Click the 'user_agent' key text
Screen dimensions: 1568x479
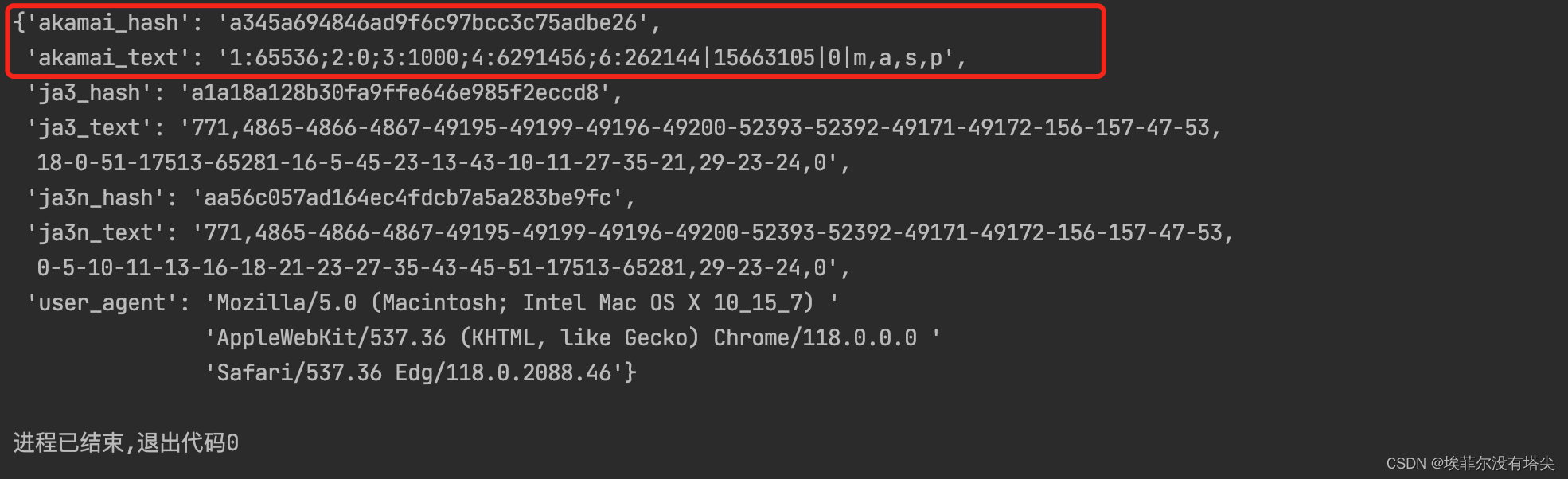pos(102,303)
